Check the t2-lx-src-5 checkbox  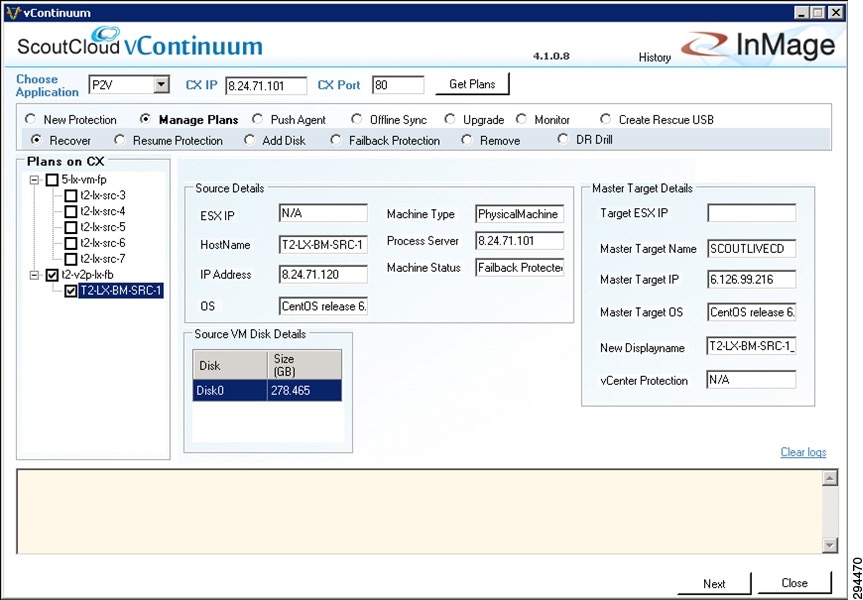click(x=70, y=227)
